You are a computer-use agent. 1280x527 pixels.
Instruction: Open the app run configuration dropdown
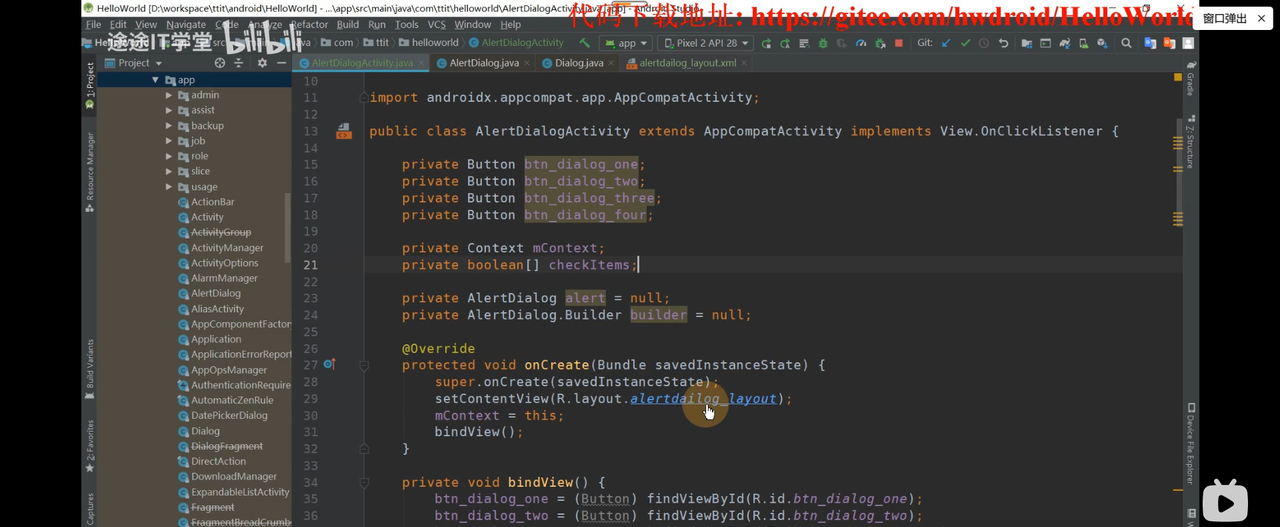point(626,43)
